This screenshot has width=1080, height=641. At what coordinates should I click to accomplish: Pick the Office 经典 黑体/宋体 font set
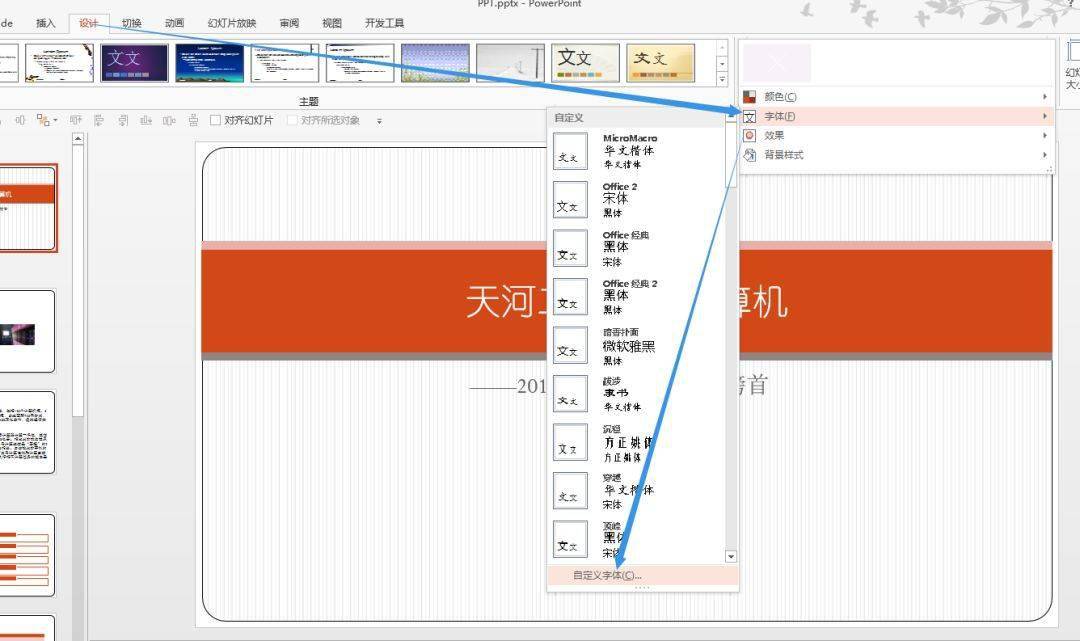click(x=636, y=249)
